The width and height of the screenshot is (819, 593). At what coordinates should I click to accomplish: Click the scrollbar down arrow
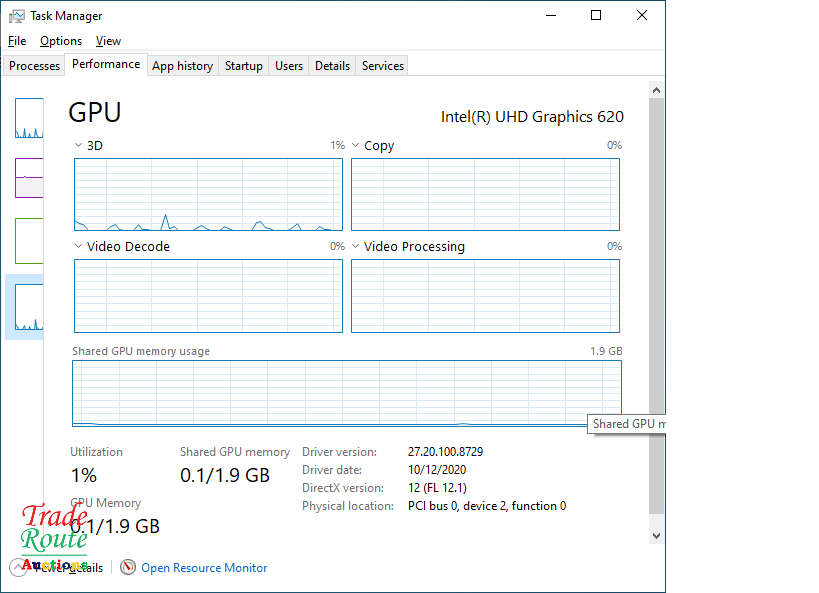[x=656, y=535]
